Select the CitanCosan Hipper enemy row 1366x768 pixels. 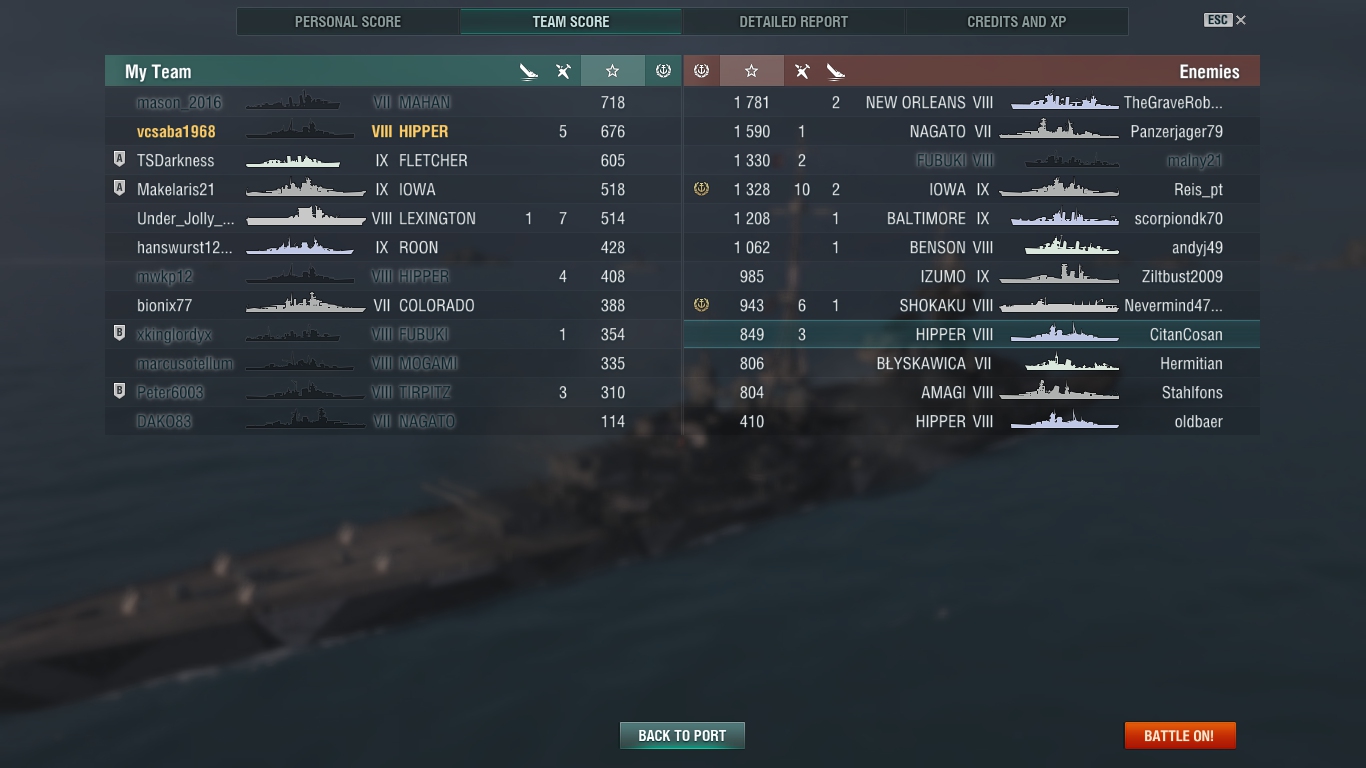tap(971, 334)
